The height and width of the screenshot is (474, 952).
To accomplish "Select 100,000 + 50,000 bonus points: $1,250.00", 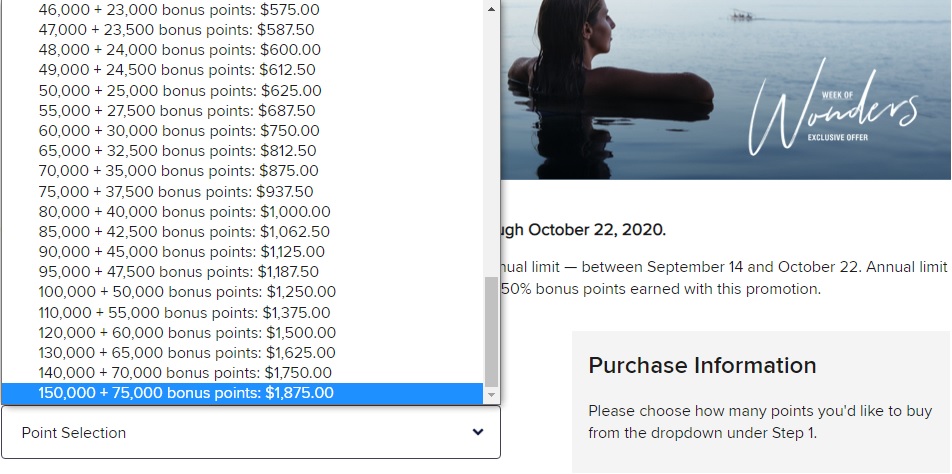I will 186,292.
